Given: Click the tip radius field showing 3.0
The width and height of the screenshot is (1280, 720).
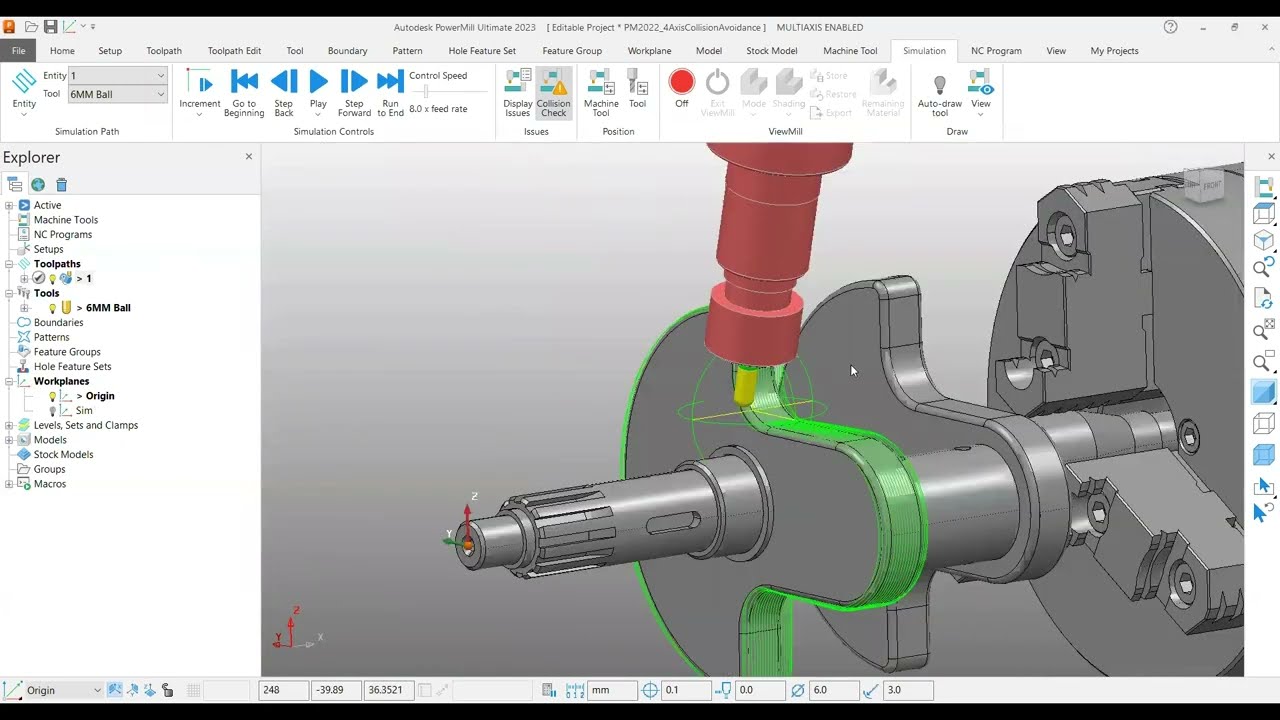Looking at the screenshot, I should (908, 690).
